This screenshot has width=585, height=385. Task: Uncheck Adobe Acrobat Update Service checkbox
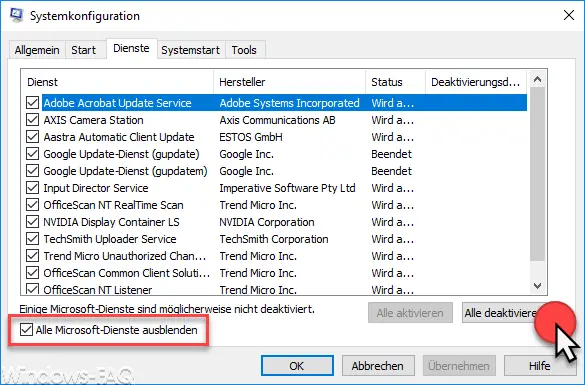32,103
